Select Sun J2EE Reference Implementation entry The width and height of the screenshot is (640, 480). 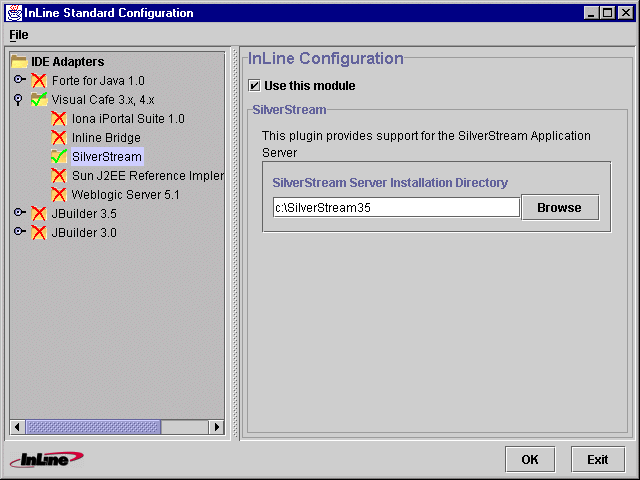[x=148, y=176]
